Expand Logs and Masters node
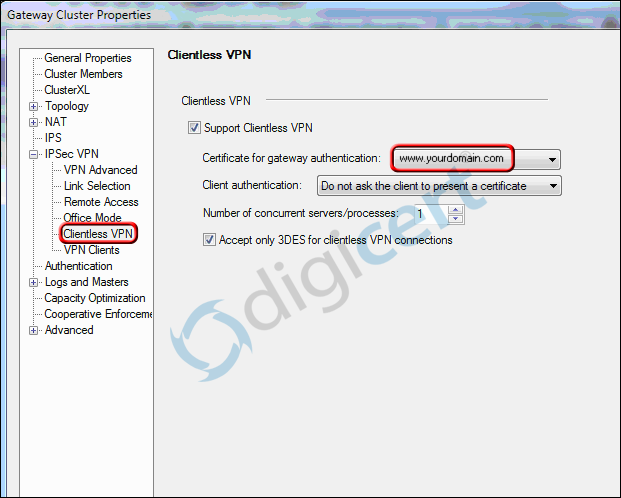The image size is (621, 498). [x=34, y=282]
